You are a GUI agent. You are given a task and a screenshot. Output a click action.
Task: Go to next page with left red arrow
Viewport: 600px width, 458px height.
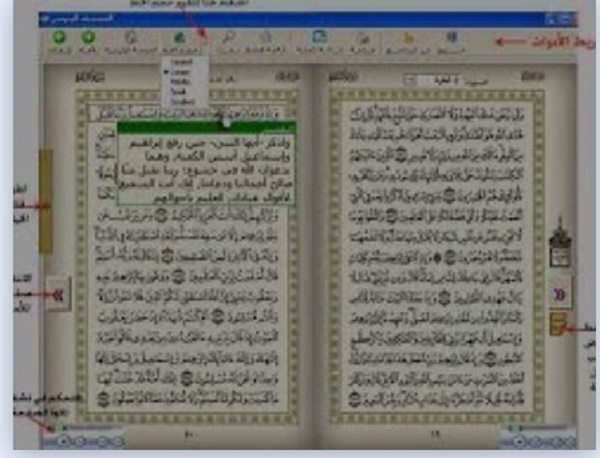58,295
